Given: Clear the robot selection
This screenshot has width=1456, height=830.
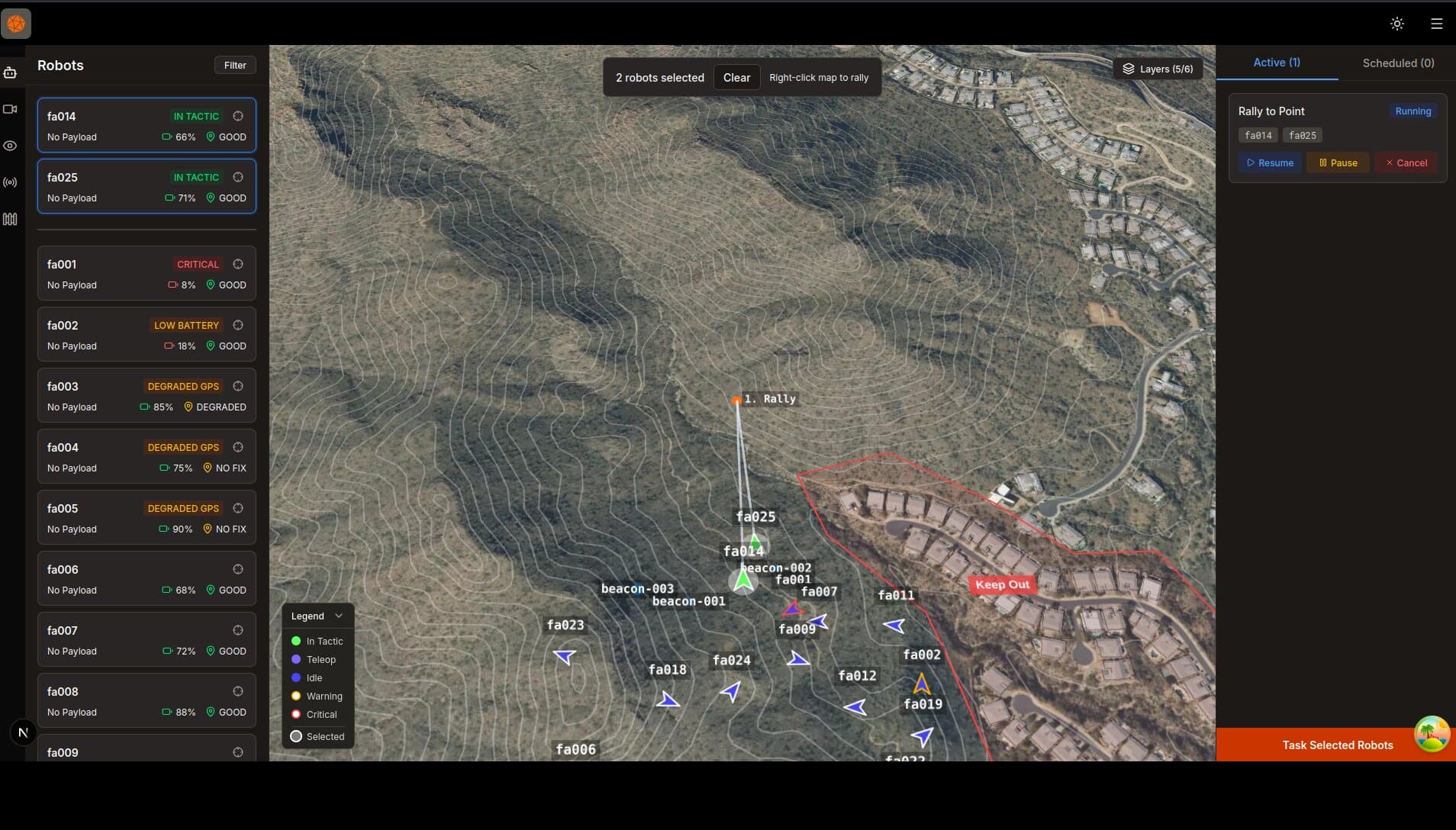Looking at the screenshot, I should (736, 77).
